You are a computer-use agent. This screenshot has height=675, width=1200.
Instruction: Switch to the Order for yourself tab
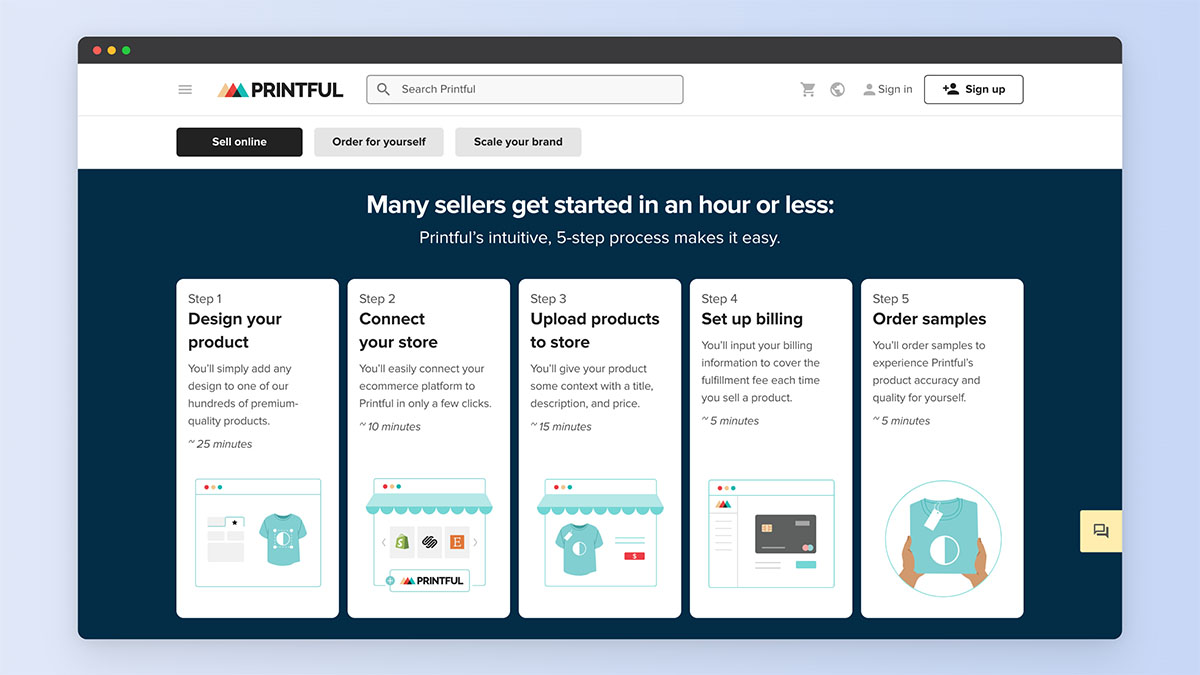pos(378,141)
